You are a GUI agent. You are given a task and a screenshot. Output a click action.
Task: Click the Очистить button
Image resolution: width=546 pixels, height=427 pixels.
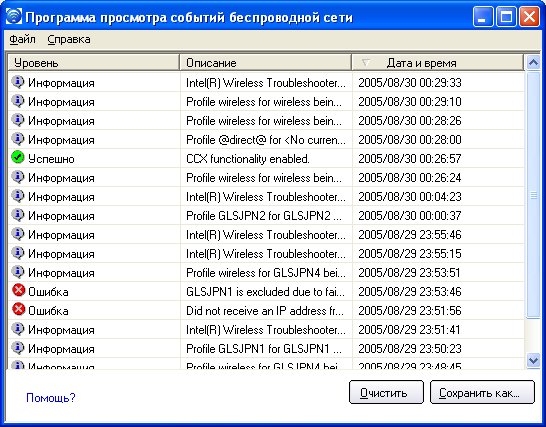[x=386, y=392]
